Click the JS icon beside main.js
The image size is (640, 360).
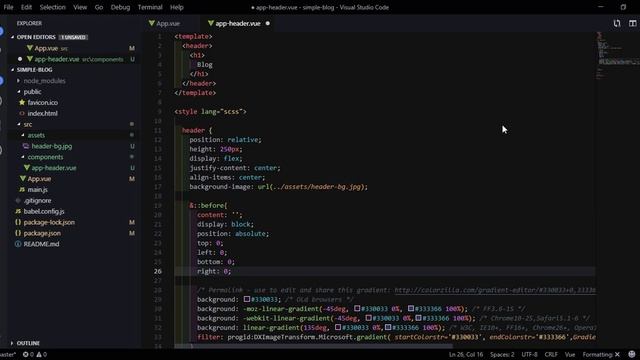click(x=22, y=190)
